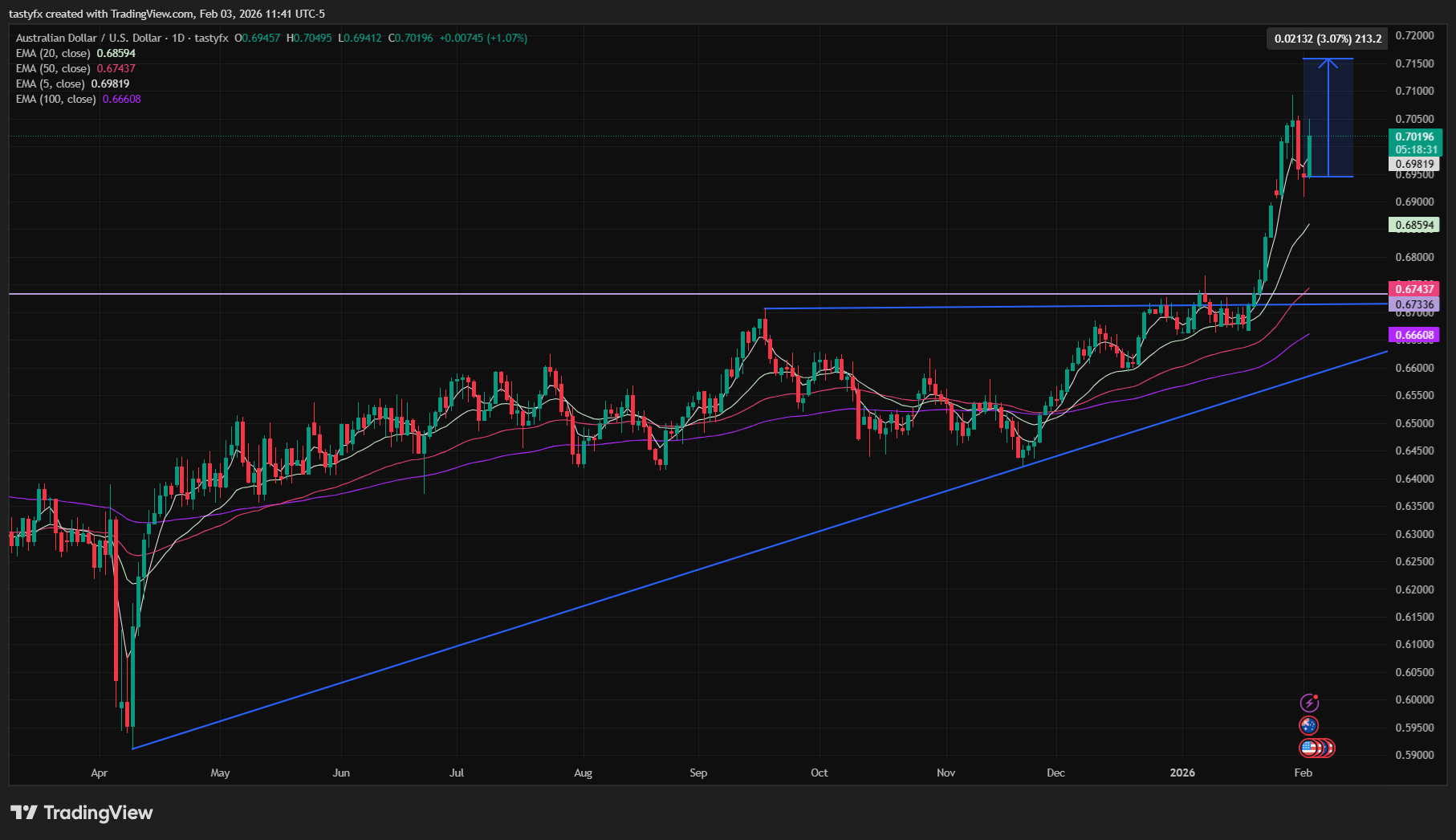
Task: Select the EMA (20, close) indicator legend
Action: pos(75,53)
